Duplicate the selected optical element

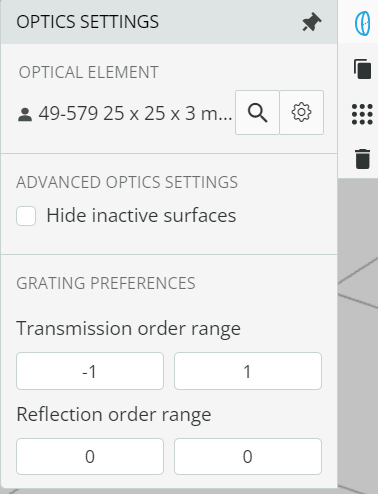(362, 69)
